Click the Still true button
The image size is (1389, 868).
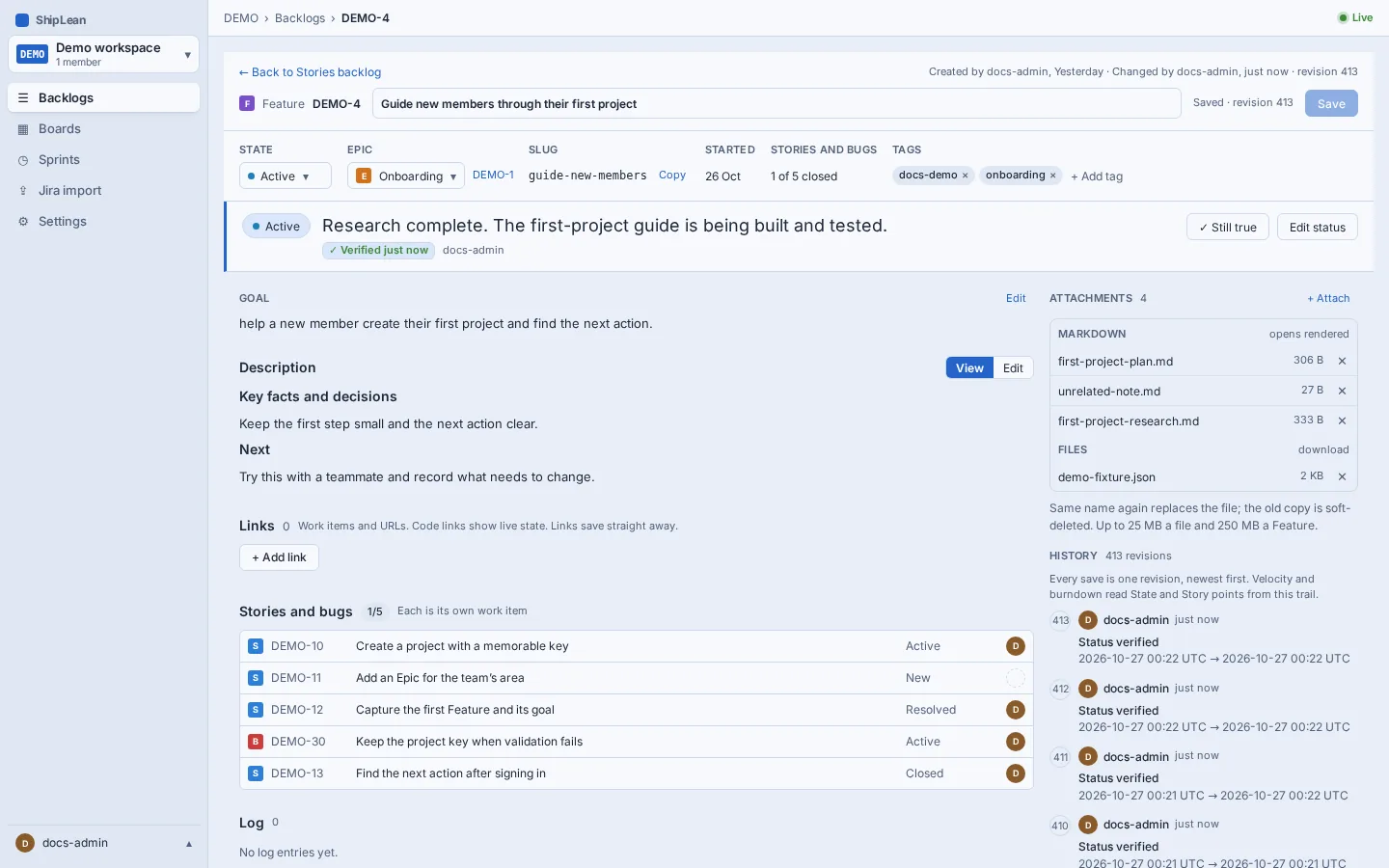(1228, 228)
